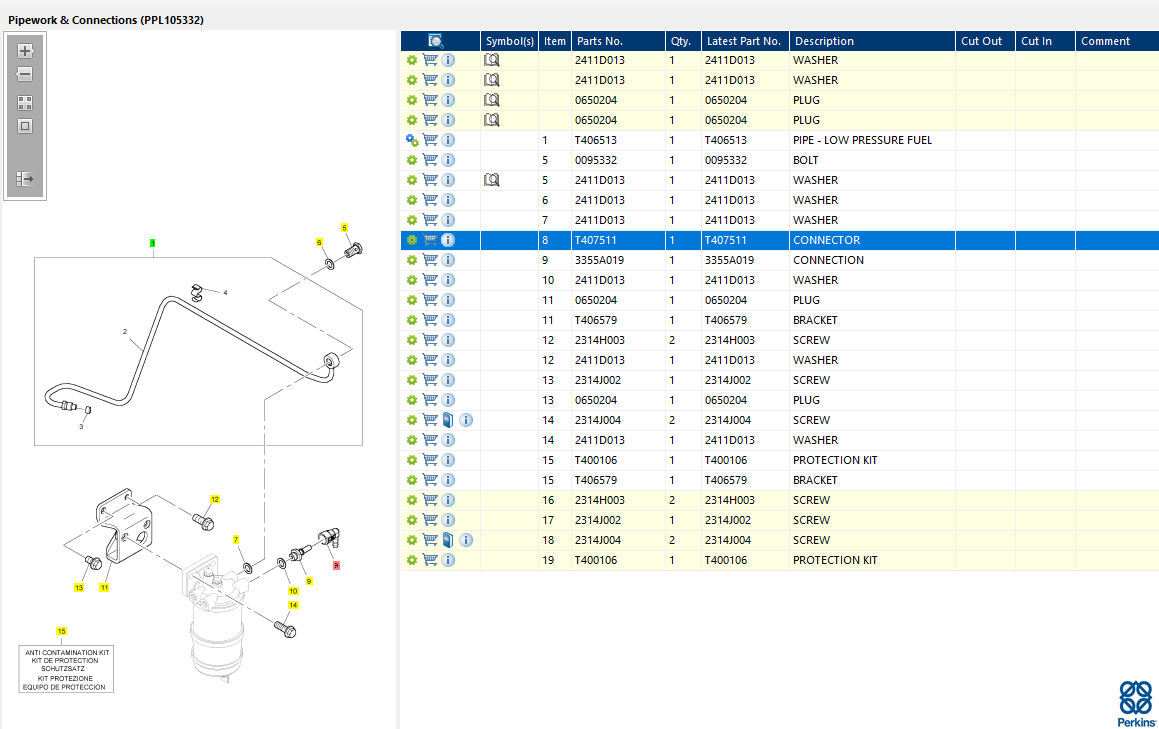The width and height of the screenshot is (1159, 729).
Task: Click the Cut In column header
Action: point(1044,41)
